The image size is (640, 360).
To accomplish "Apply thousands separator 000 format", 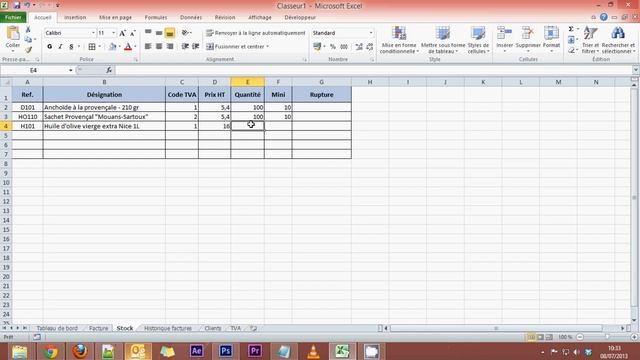I will point(344,47).
